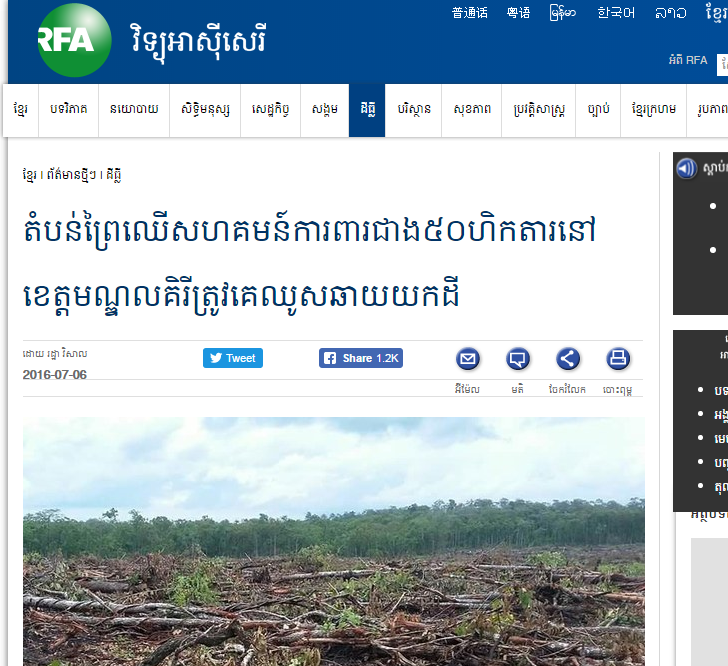
Task: Open the highlighted active navigation tab
Action: coord(366,109)
